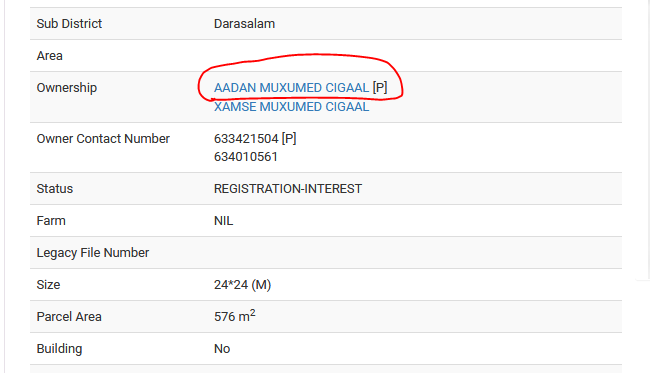This screenshot has width=650, height=373.
Task: Select the Sub District row label
Action: point(69,24)
